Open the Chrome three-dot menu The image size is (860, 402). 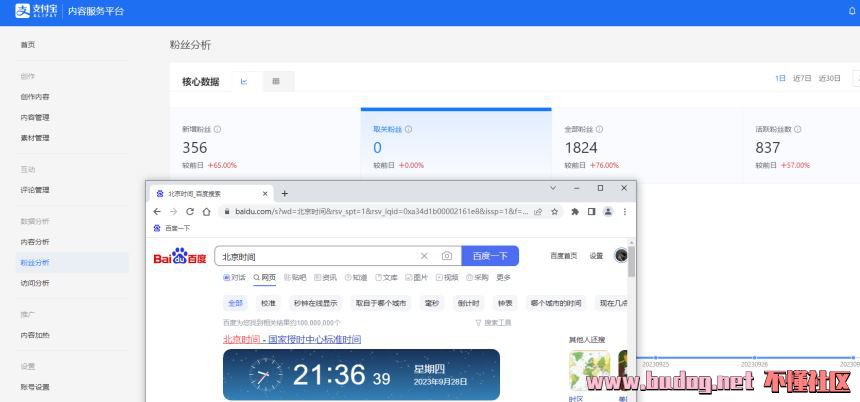pos(625,212)
